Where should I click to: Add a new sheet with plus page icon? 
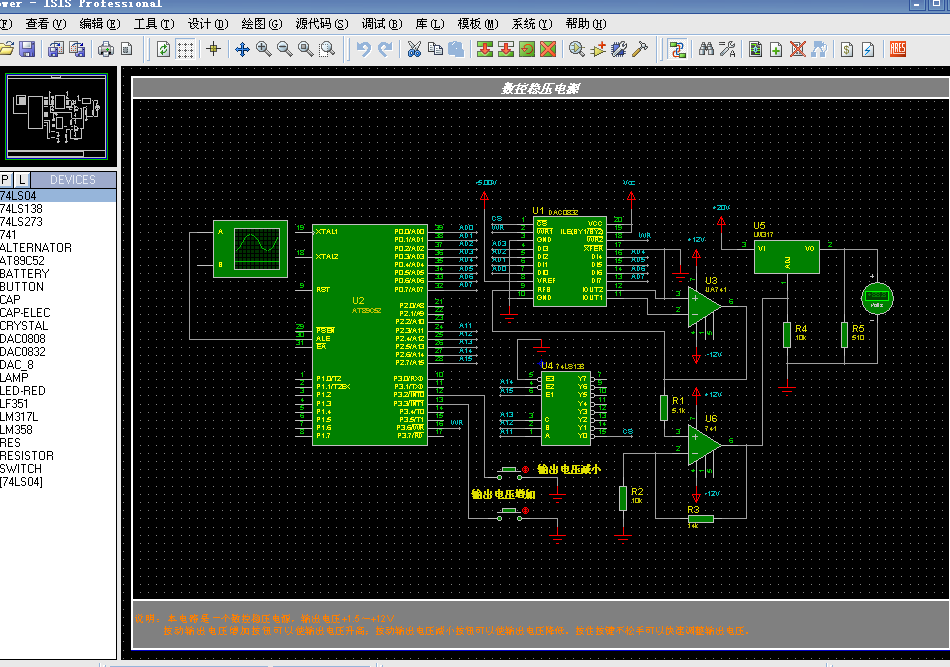776,49
